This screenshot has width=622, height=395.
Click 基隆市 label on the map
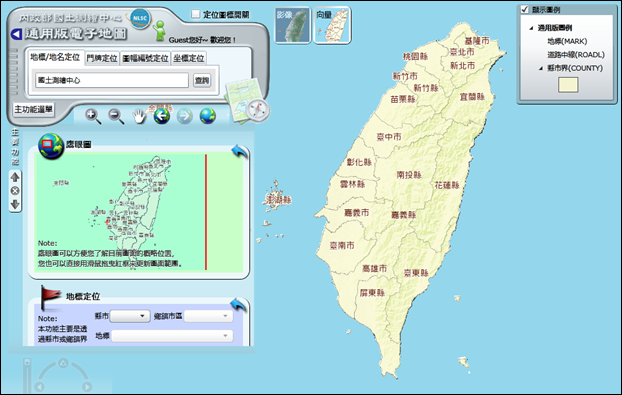coord(477,41)
